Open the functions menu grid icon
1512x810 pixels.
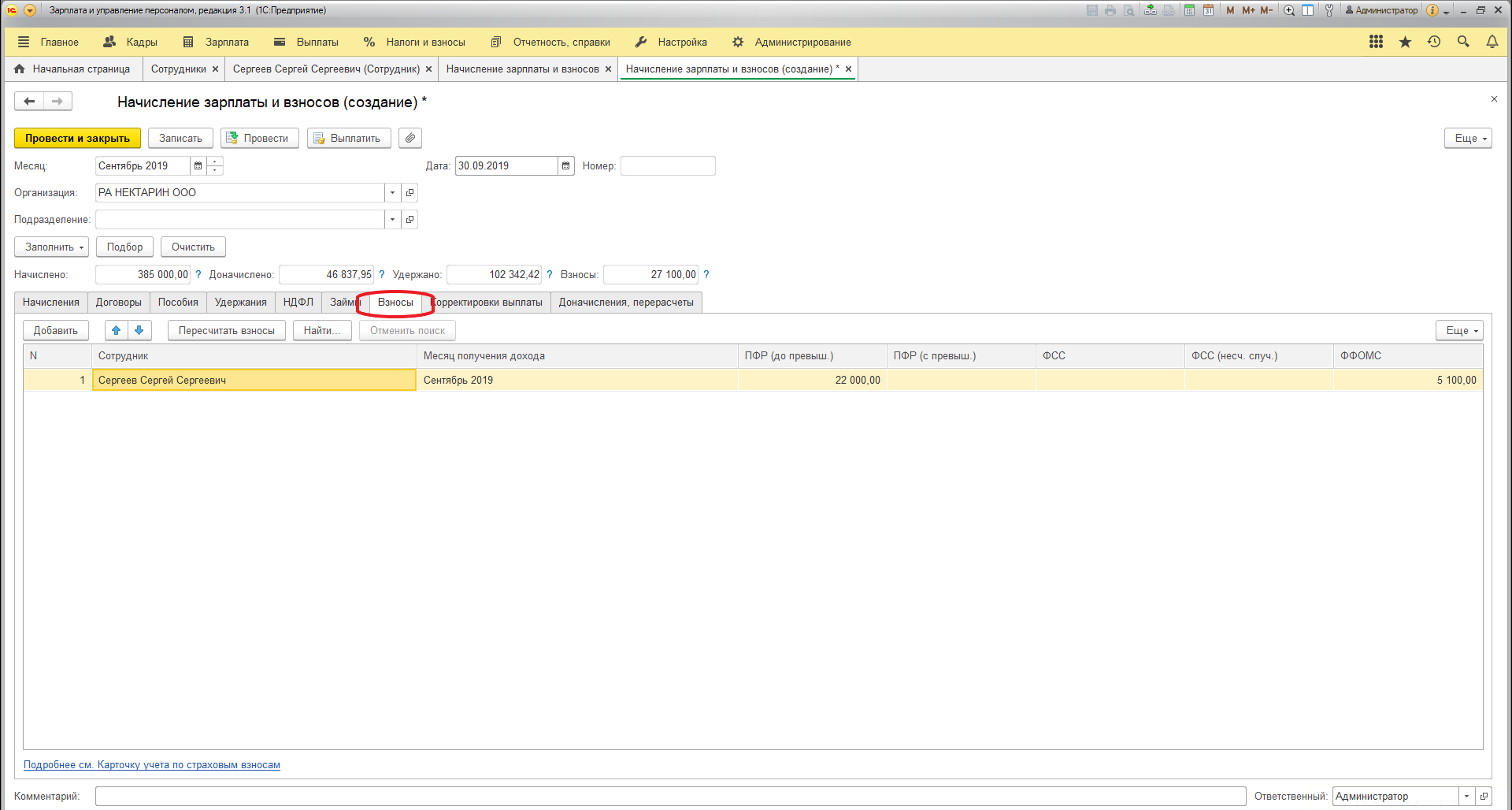point(1376,42)
